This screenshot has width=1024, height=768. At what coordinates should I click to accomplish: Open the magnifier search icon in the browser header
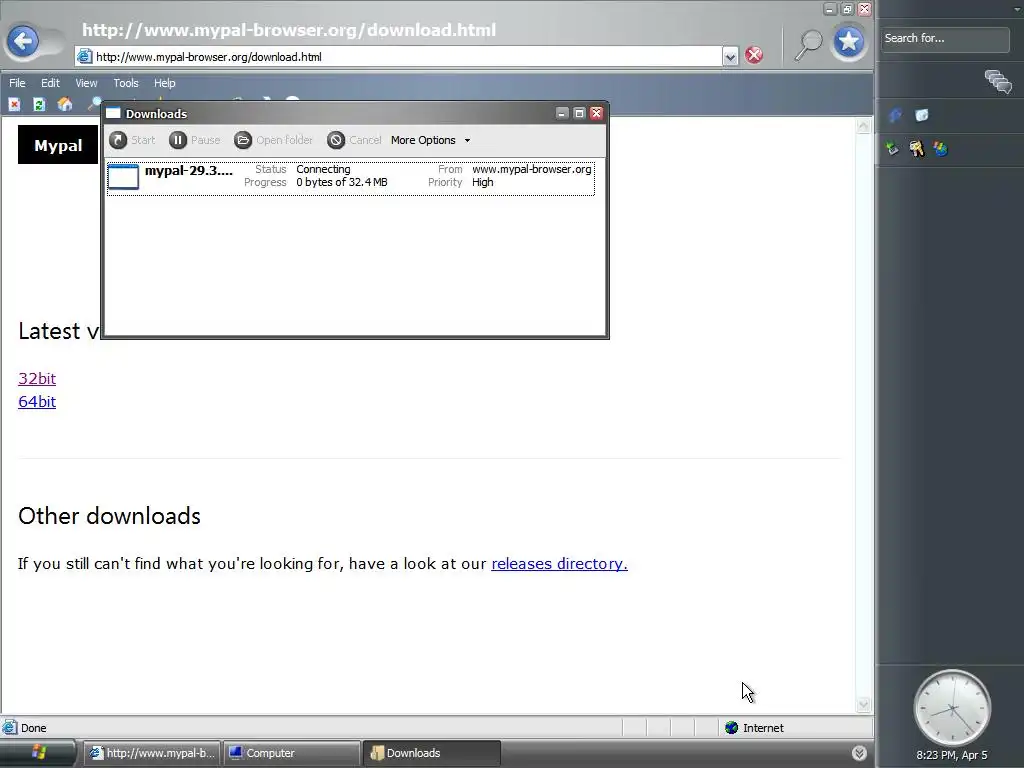point(808,44)
